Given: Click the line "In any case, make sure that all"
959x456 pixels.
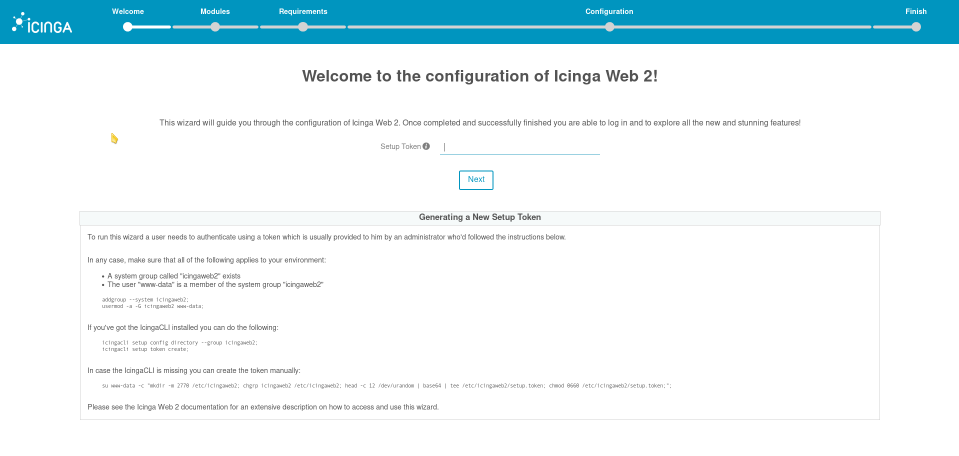Looking at the screenshot, I should (207, 260).
